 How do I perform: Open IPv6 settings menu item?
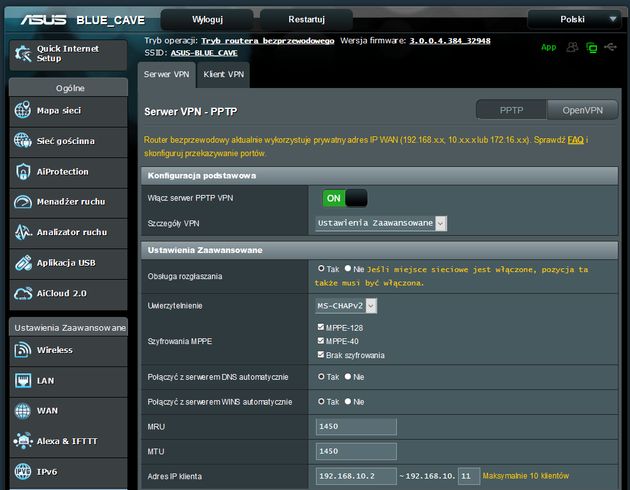click(x=68, y=472)
